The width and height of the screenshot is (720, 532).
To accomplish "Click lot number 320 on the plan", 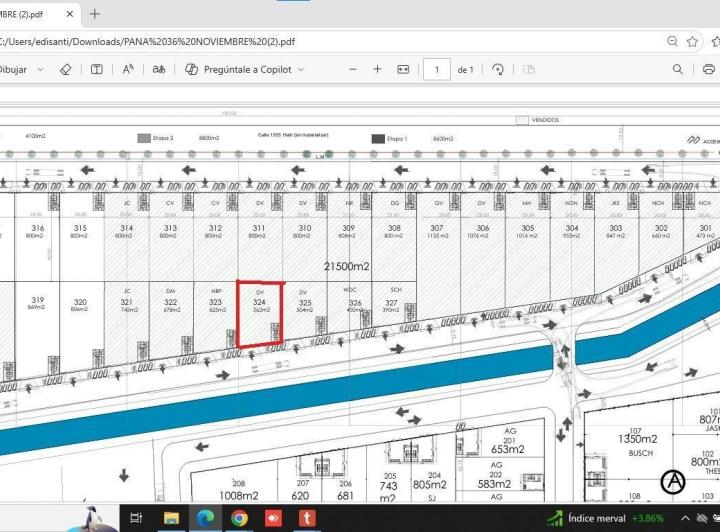I will (80, 302).
